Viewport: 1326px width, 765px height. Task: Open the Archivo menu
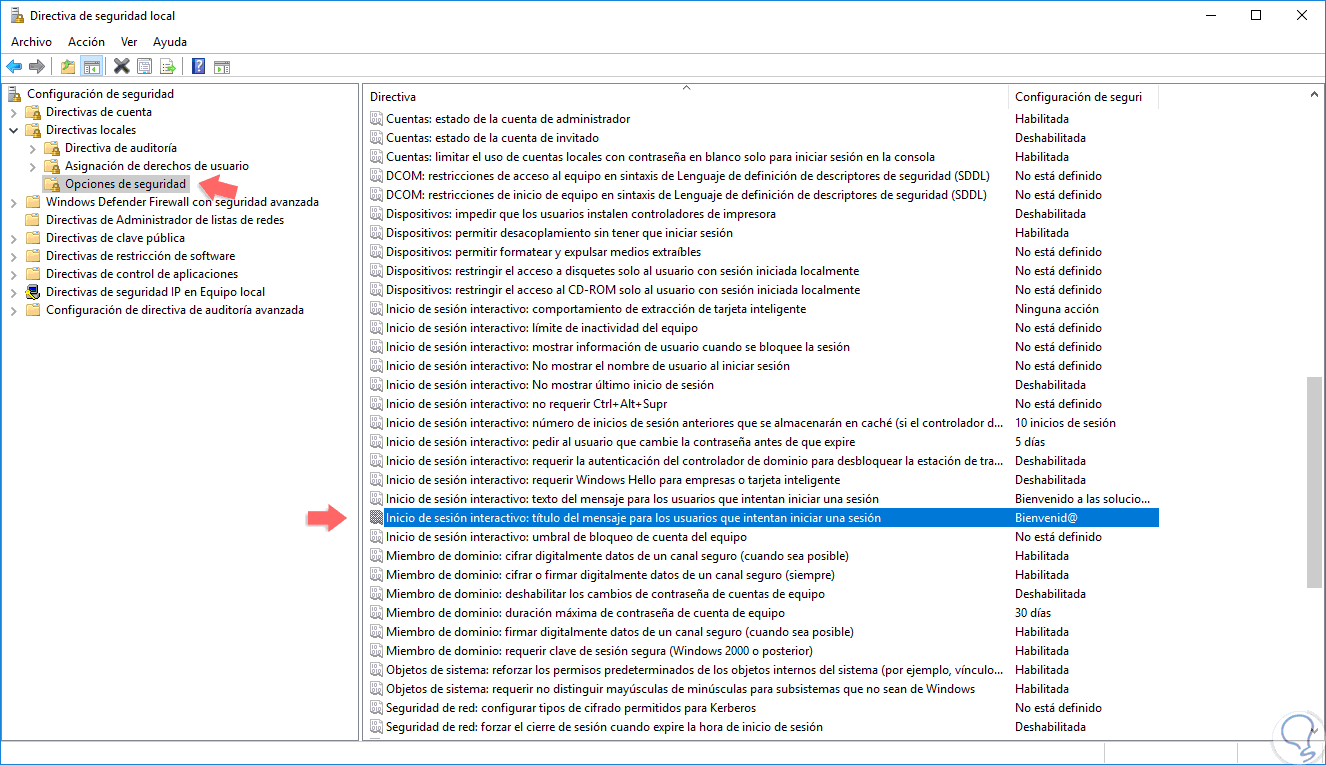(x=31, y=42)
